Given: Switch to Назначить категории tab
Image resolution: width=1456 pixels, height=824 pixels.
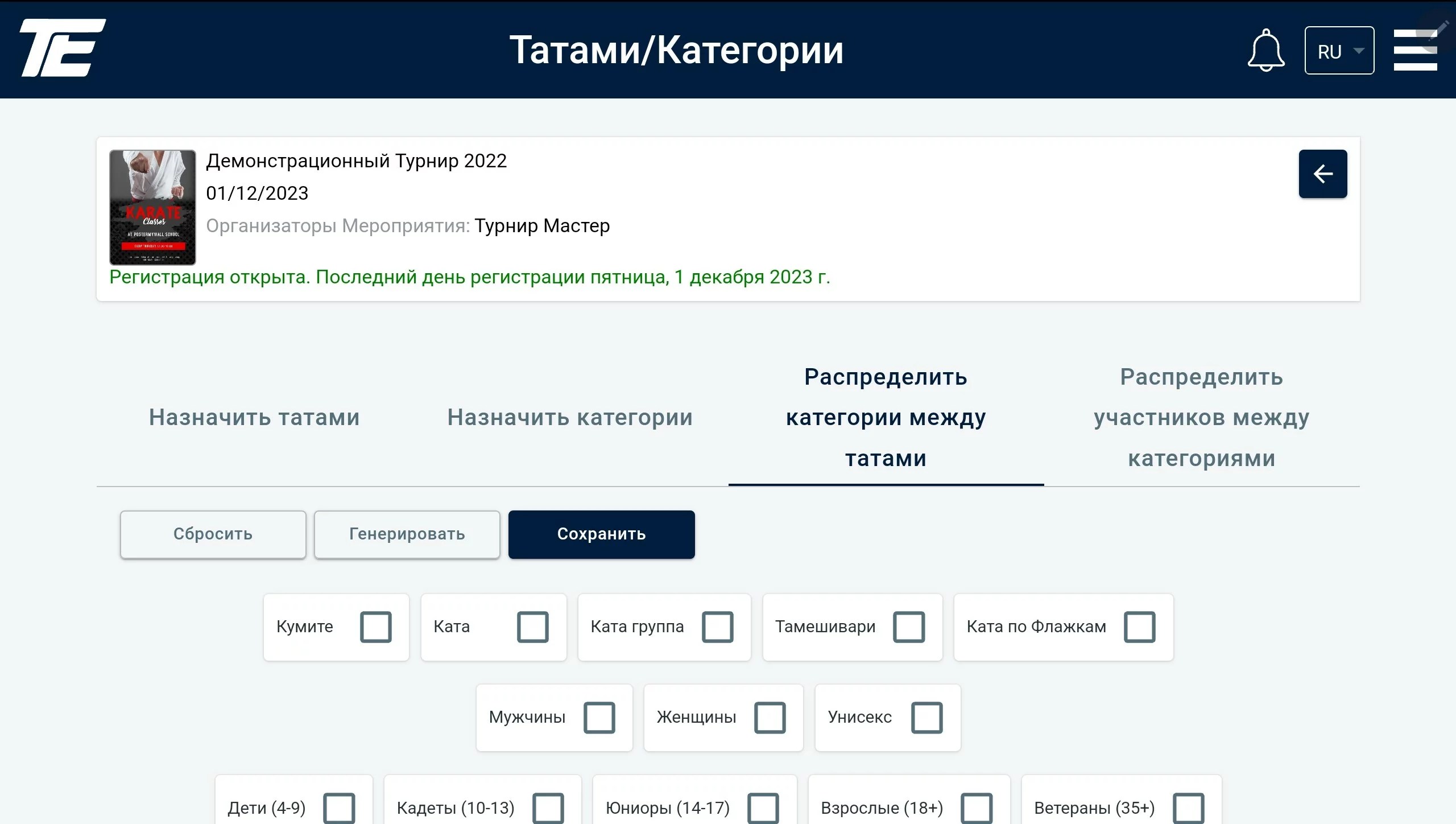Looking at the screenshot, I should [x=570, y=417].
